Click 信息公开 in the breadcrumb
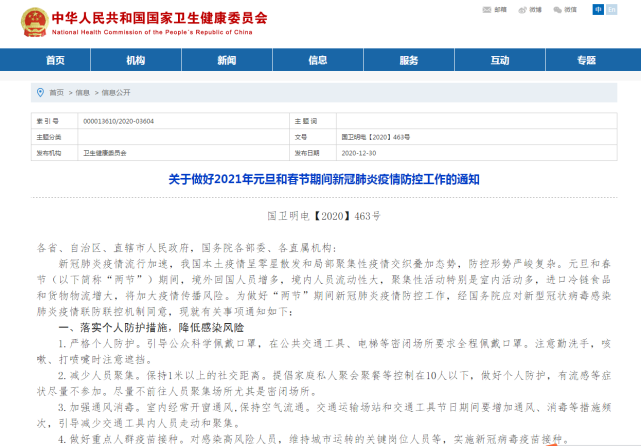This screenshot has height=446, width=641. [115, 92]
